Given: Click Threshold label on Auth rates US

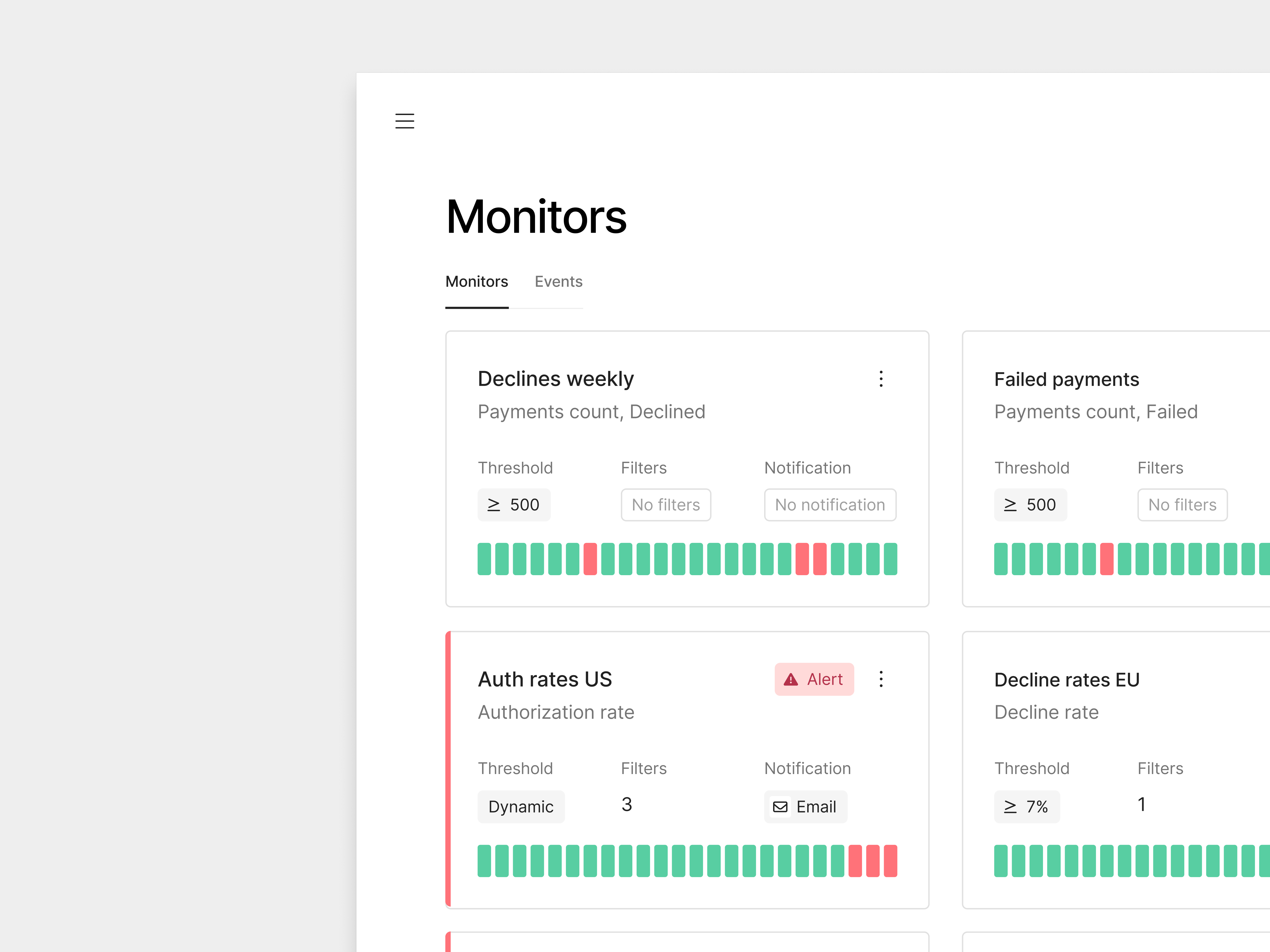Looking at the screenshot, I should 516,769.
